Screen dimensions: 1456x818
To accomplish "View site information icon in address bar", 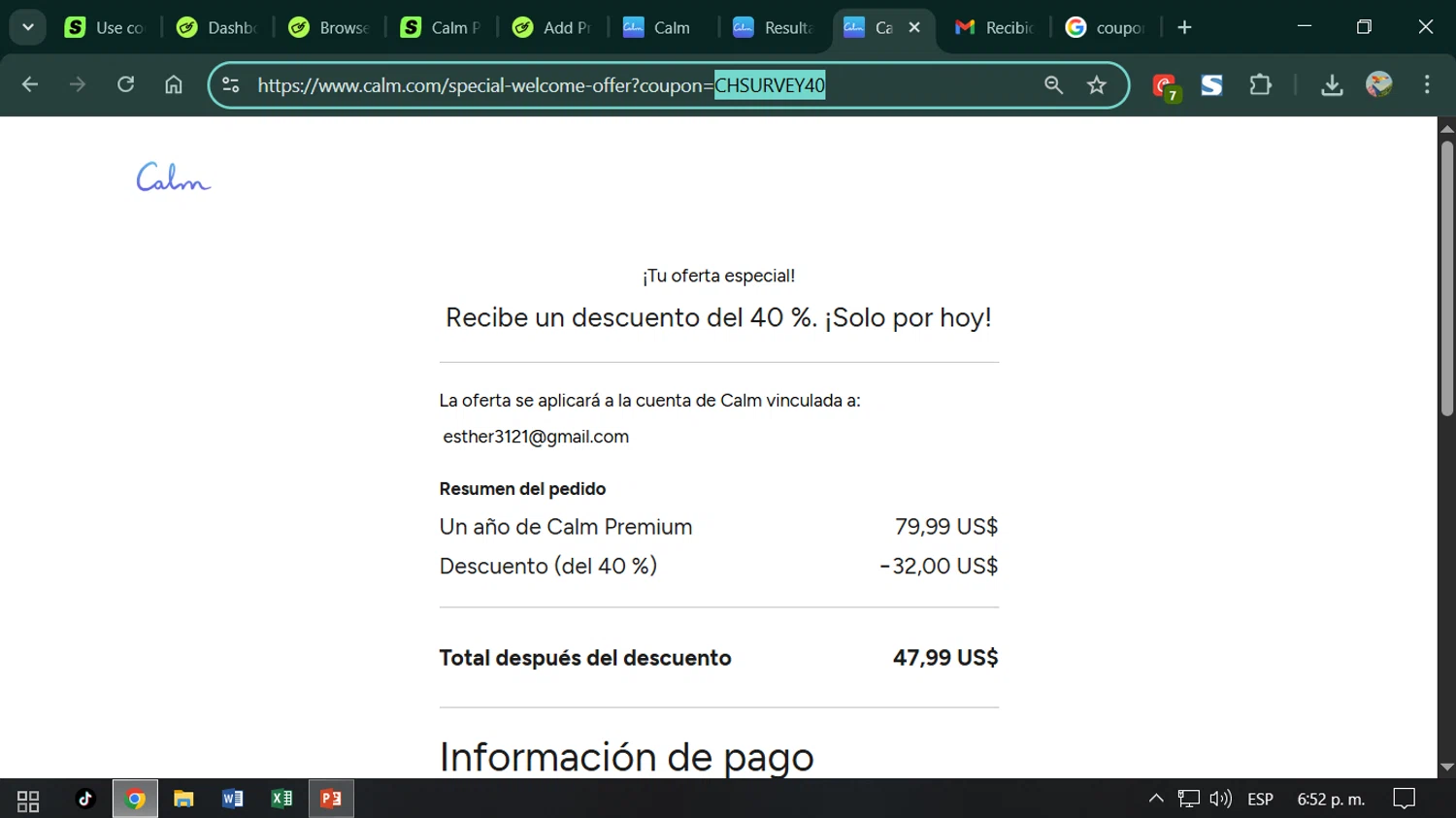I will point(231,85).
